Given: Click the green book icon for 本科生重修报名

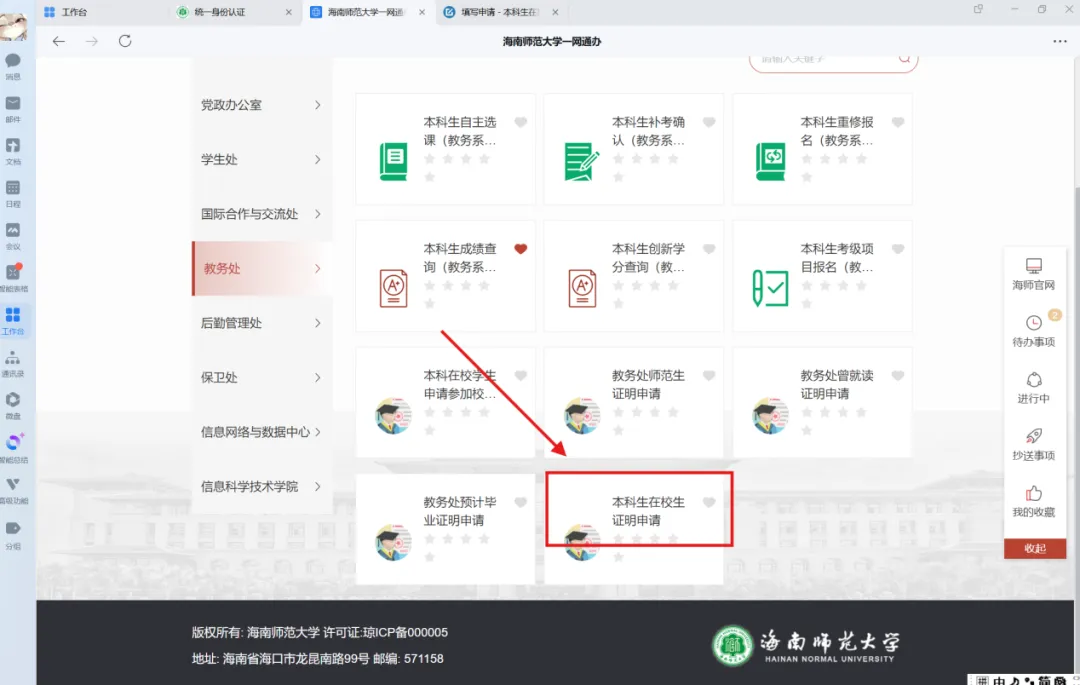Looking at the screenshot, I should point(770,162).
